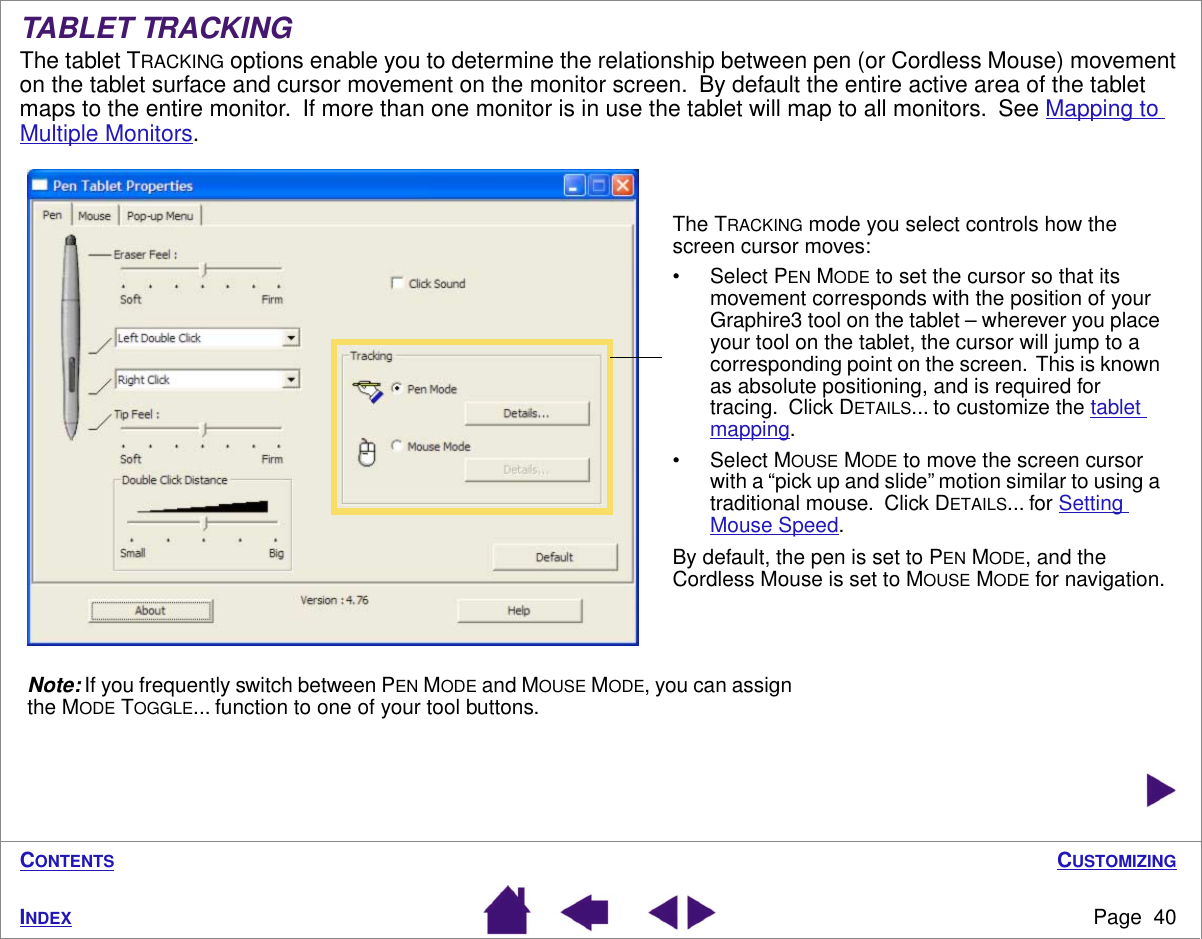
Task: Select the Pen Mode radio button
Action: tap(397, 389)
